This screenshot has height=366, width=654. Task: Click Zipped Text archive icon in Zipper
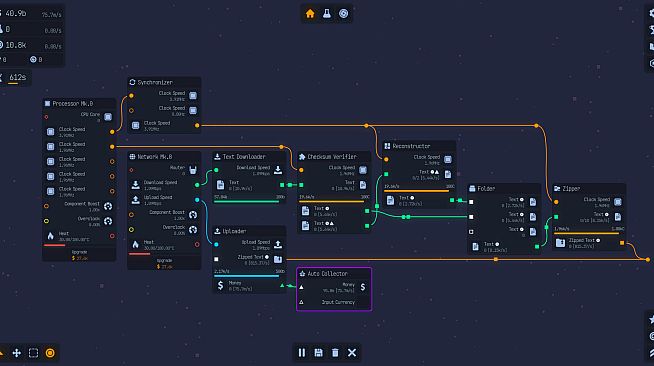[560, 243]
